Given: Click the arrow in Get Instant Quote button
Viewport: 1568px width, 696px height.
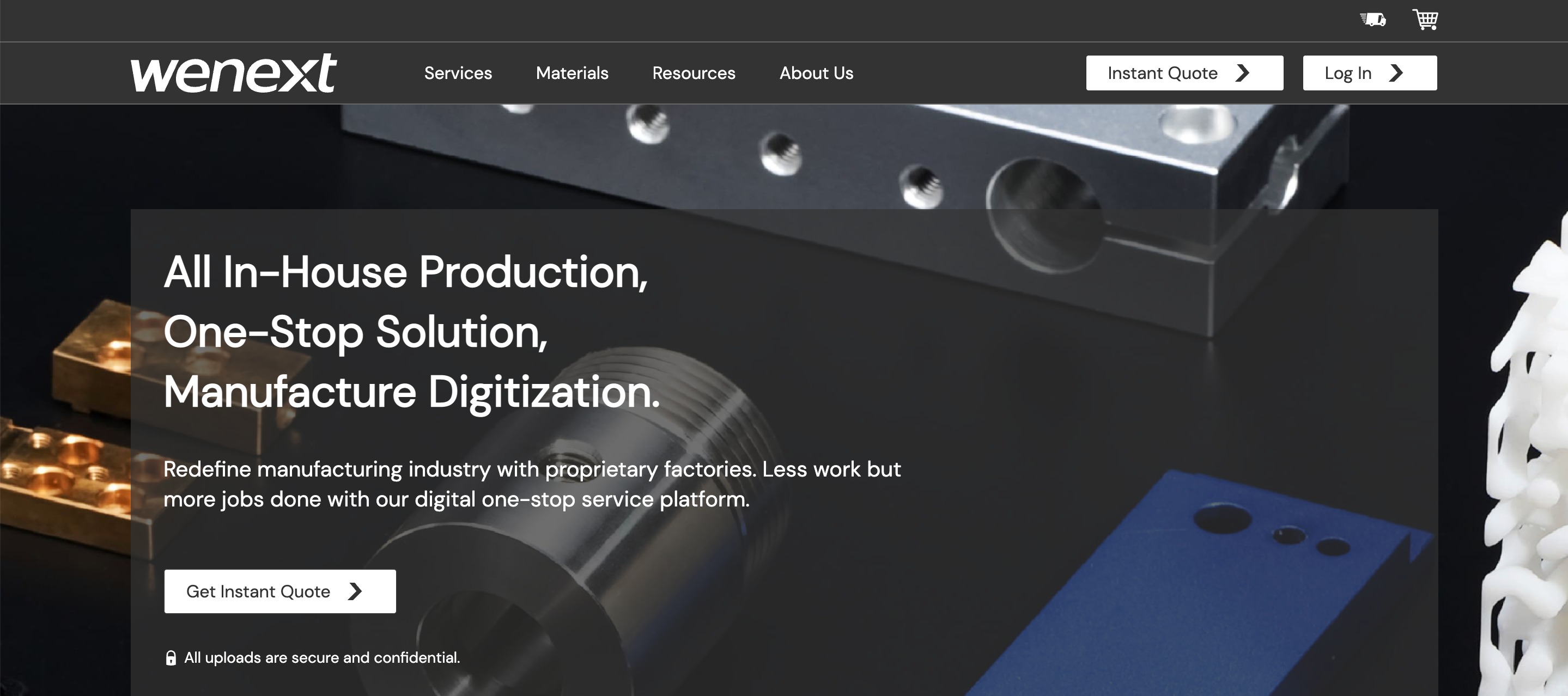Looking at the screenshot, I should tap(355, 591).
